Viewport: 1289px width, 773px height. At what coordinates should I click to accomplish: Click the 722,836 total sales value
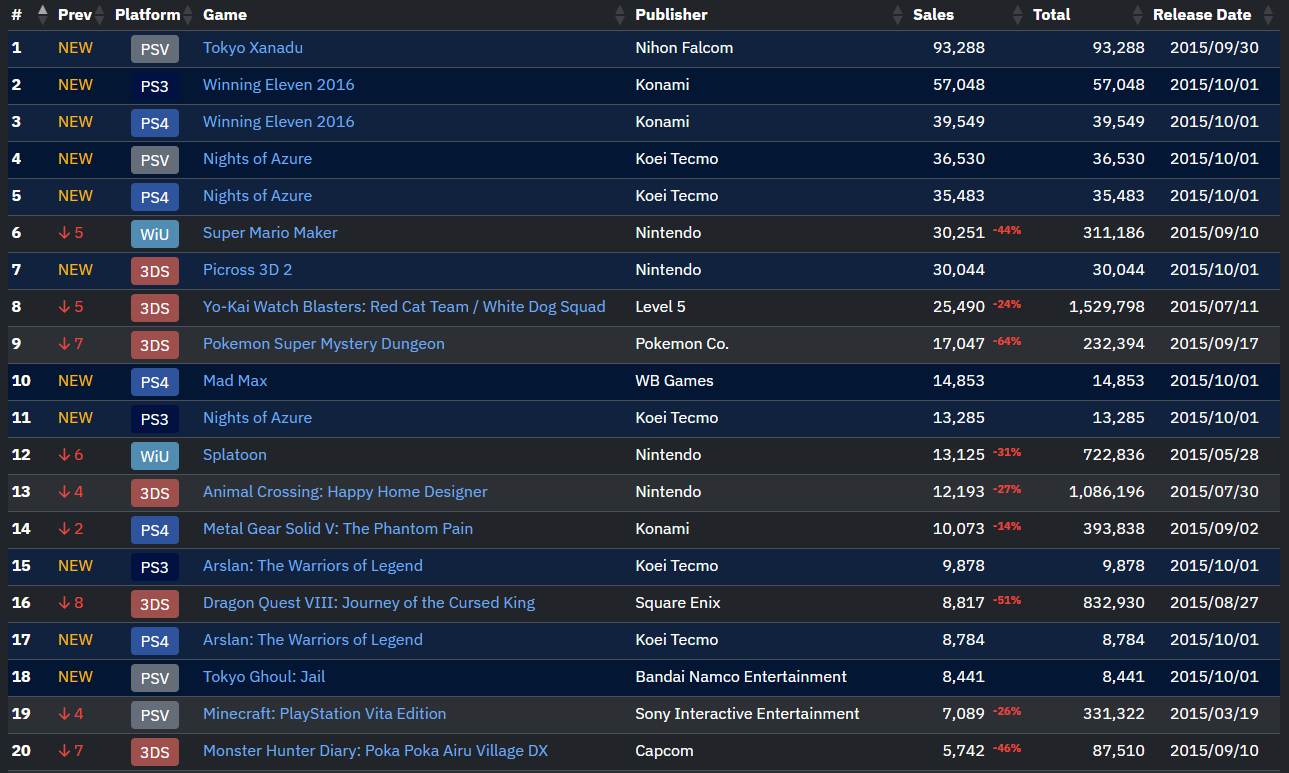click(x=1113, y=455)
